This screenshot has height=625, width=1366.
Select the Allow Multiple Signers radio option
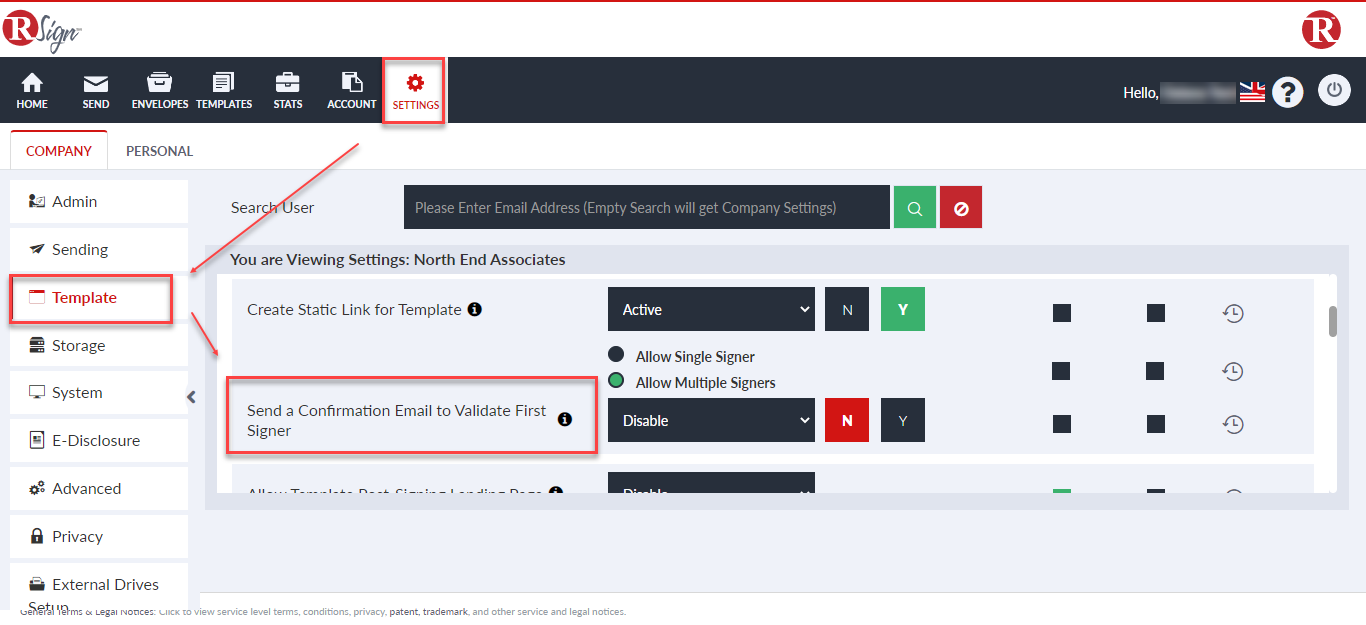pos(616,381)
